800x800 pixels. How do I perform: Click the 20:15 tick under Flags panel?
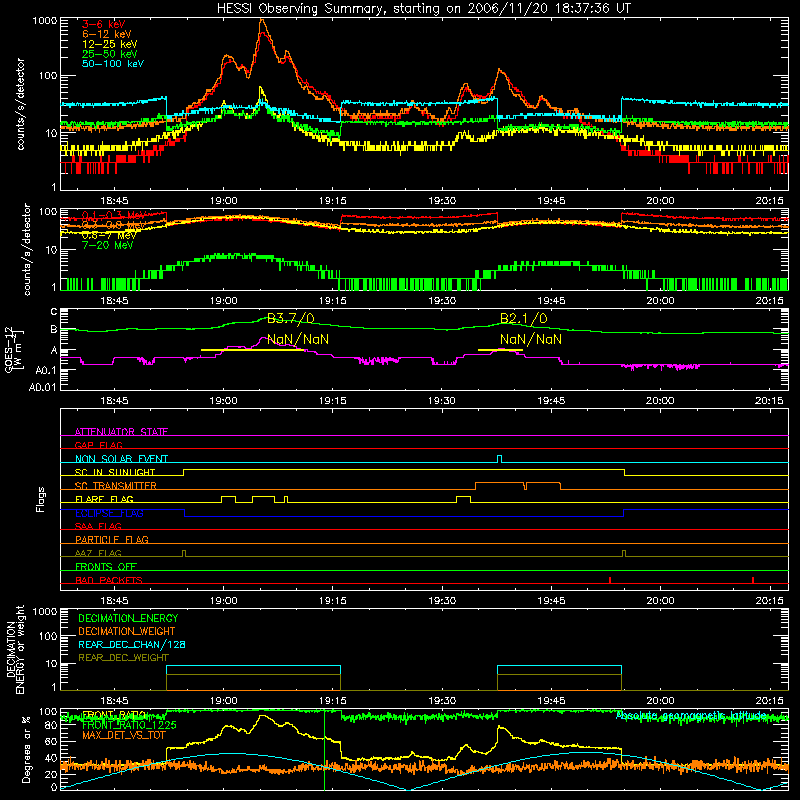[x=769, y=601]
